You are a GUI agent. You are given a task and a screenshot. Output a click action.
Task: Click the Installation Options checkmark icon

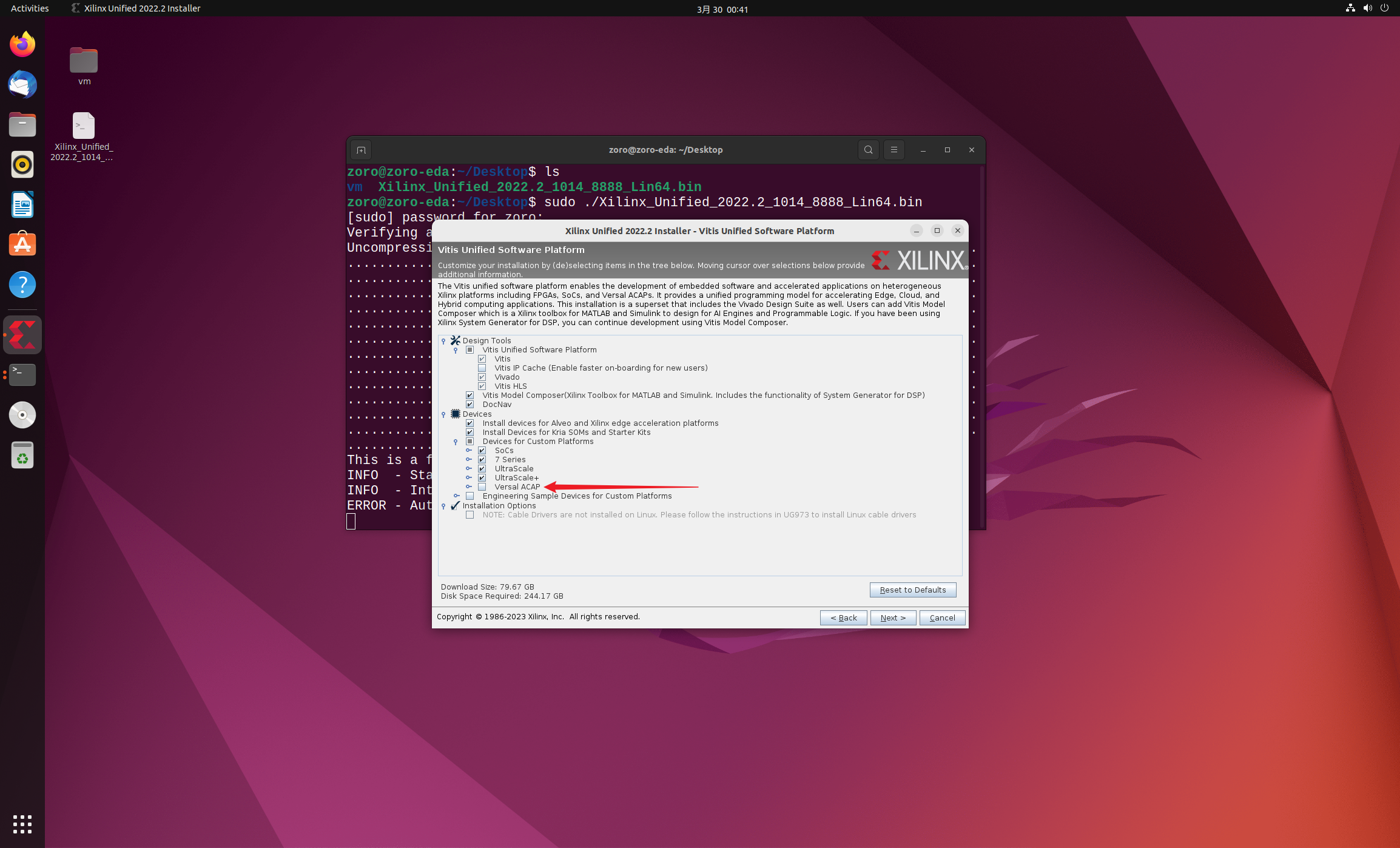pyautogui.click(x=456, y=505)
